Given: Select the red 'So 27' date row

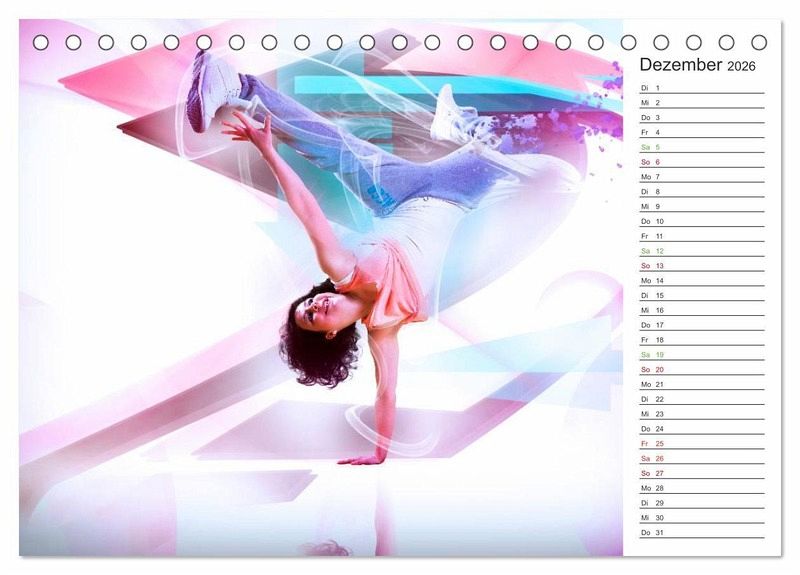Looking at the screenshot, I should [x=702, y=472].
